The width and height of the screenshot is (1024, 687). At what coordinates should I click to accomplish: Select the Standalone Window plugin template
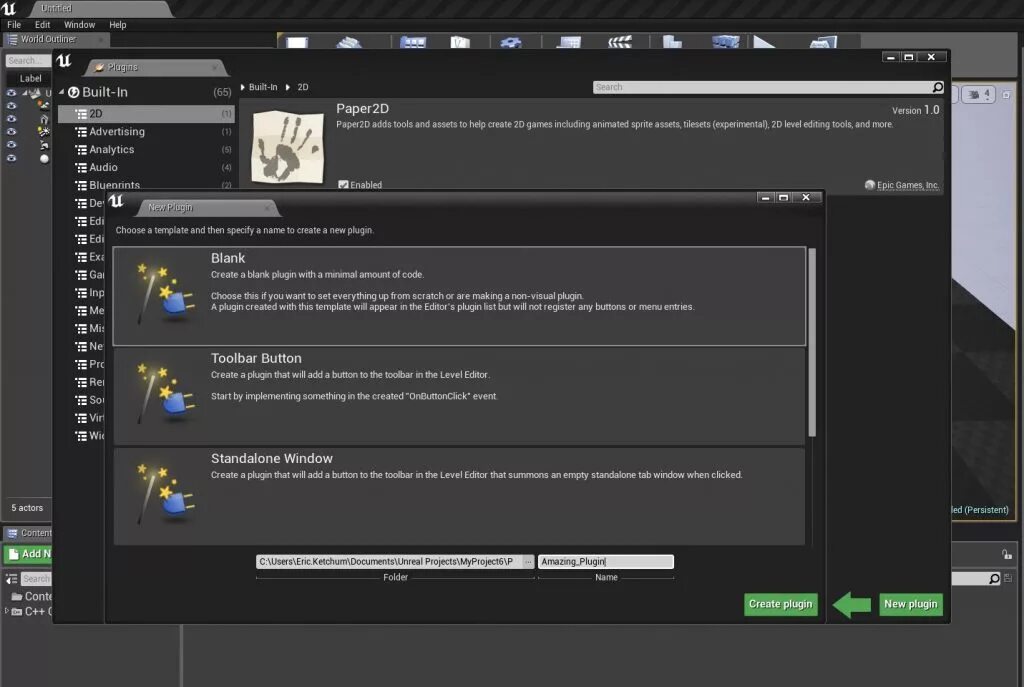click(459, 496)
